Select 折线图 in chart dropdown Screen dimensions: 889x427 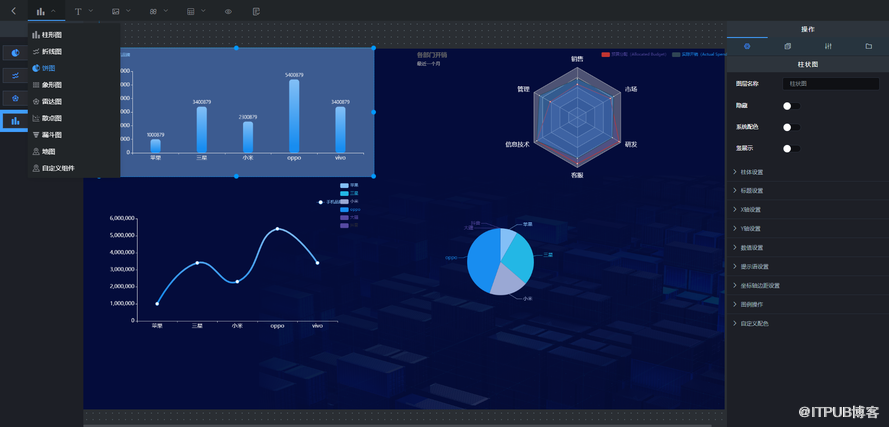(x=52, y=51)
